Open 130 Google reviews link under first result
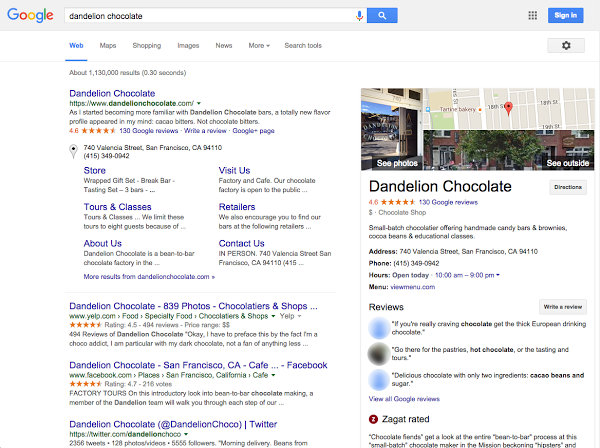Viewport: 600px width, 448px height. 148,131
